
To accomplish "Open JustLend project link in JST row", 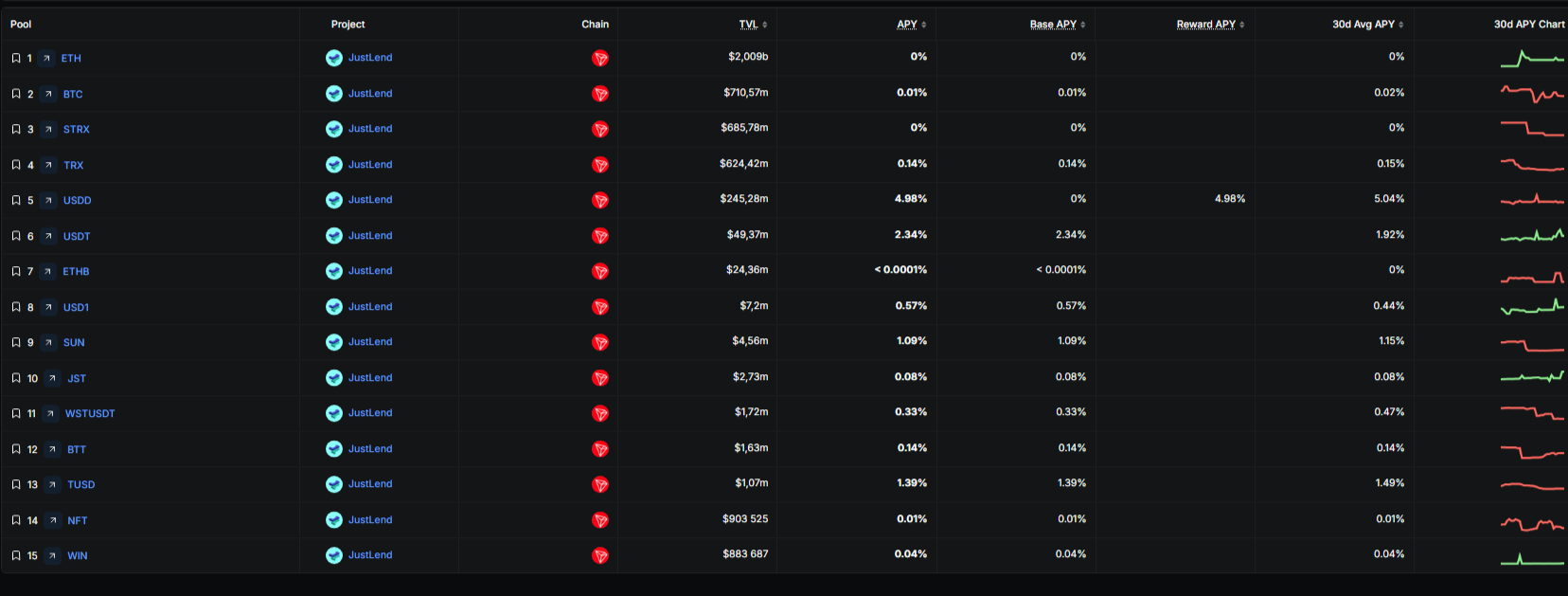I will coord(370,378).
